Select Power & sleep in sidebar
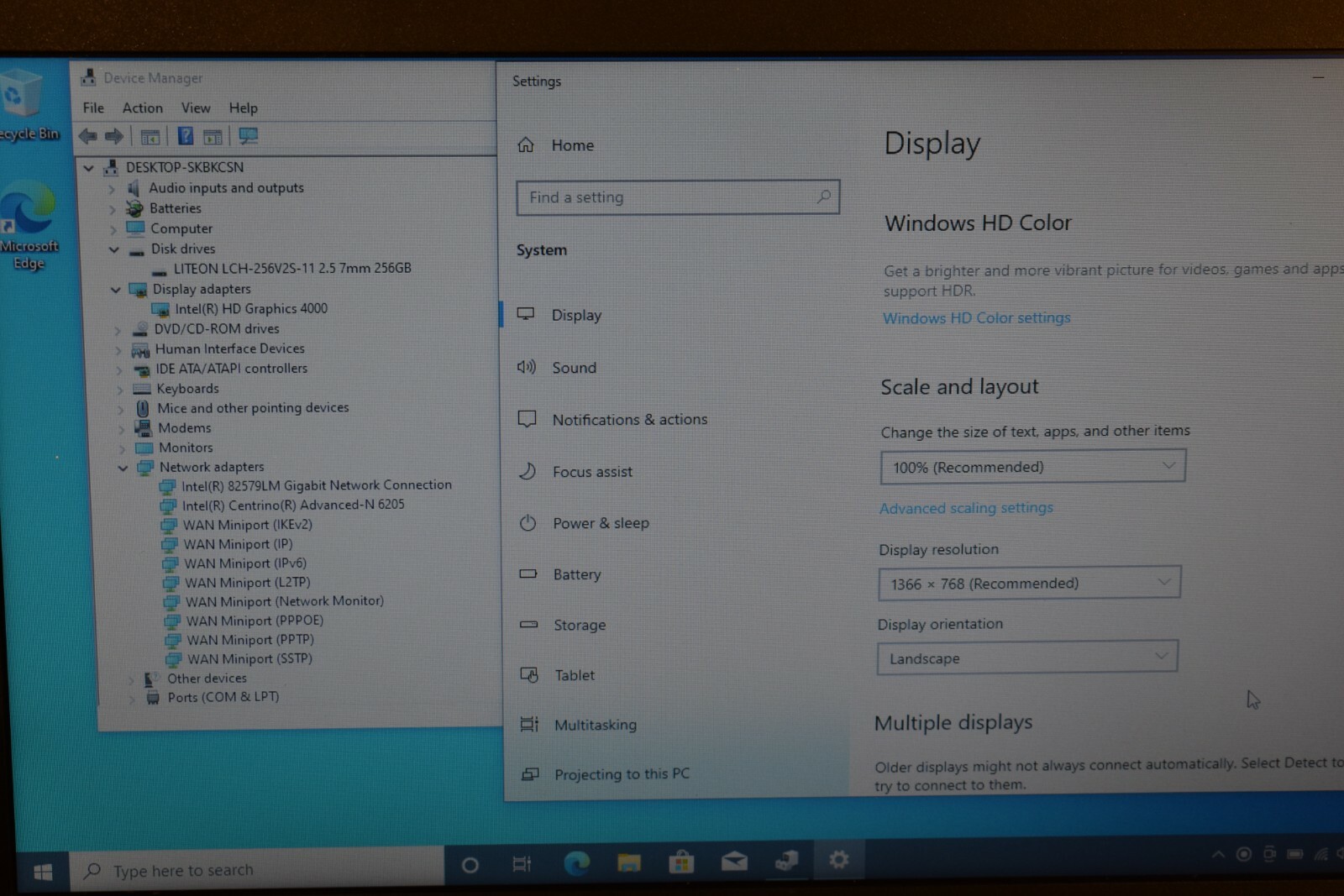 click(x=601, y=523)
